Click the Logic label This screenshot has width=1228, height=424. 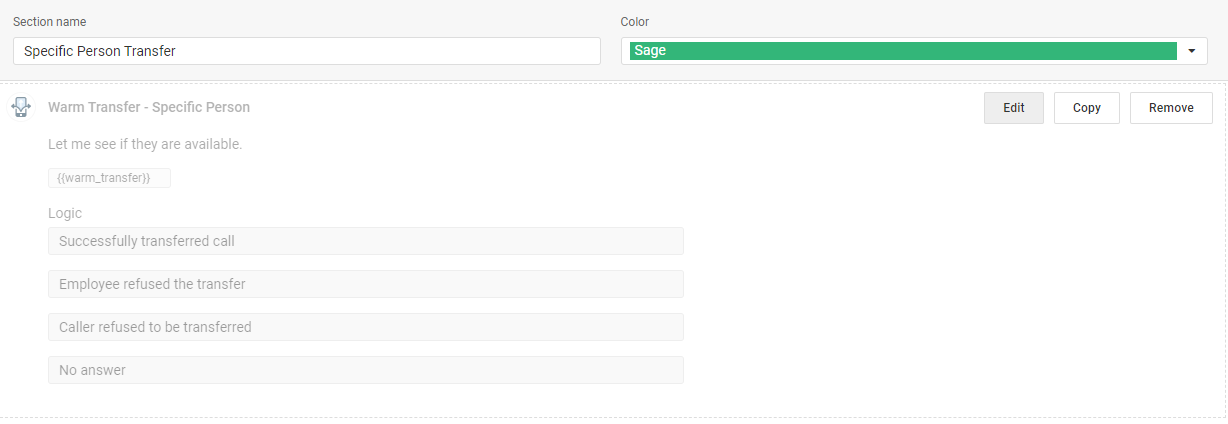coord(65,213)
